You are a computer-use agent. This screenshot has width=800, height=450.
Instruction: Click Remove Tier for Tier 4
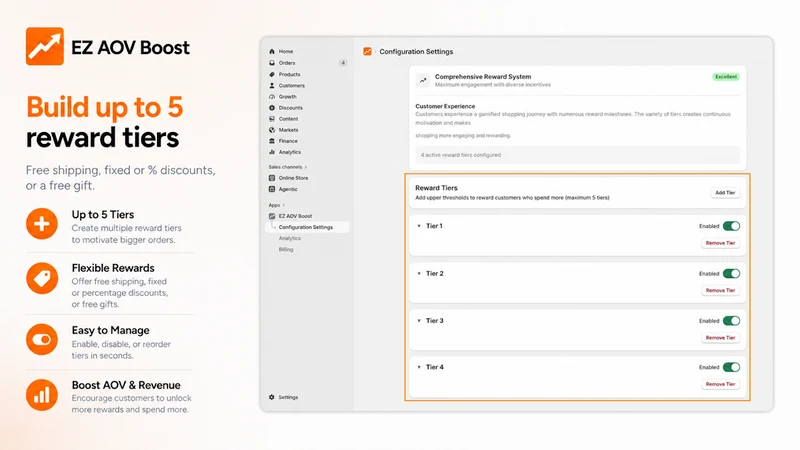[x=720, y=384]
